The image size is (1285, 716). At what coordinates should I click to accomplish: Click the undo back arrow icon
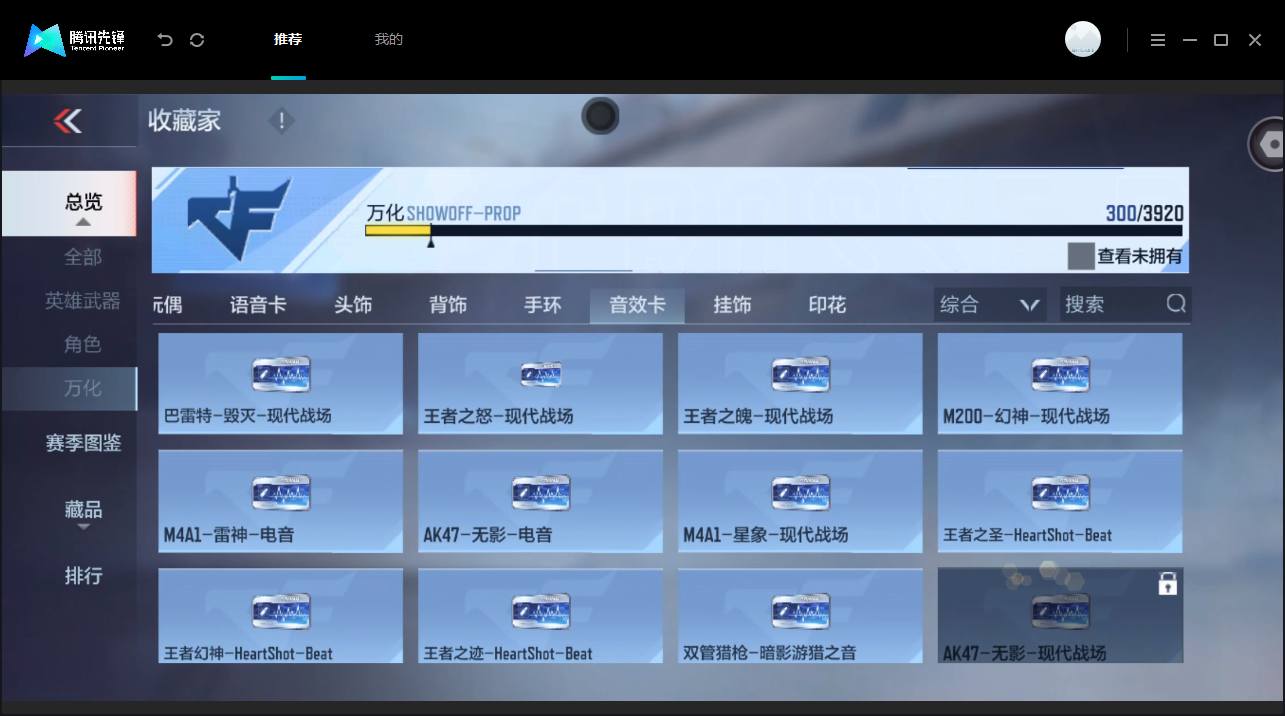click(x=165, y=40)
